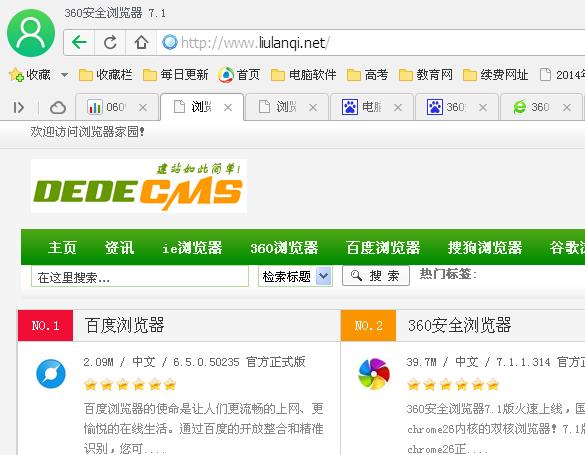This screenshot has width=585, height=455.
Task: Click the colorful 360 browser icon
Action: (x=374, y=374)
